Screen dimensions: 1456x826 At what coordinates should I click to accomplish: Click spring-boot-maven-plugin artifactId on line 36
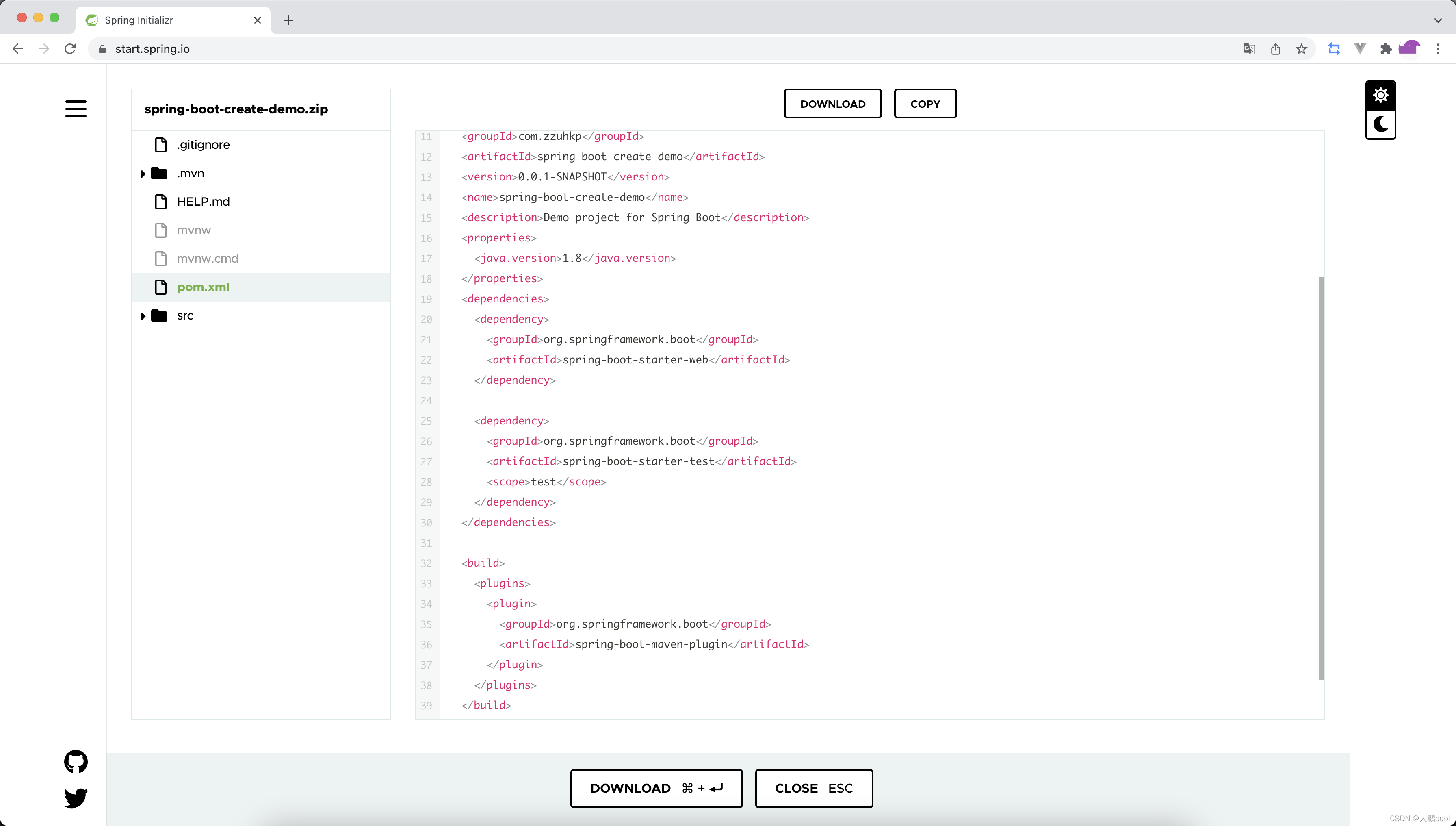[x=654, y=644]
